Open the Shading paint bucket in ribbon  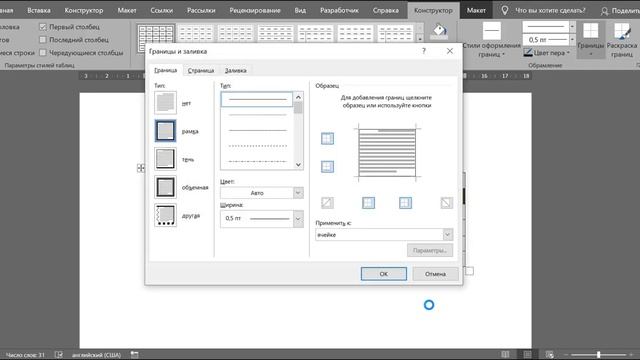tap(439, 31)
